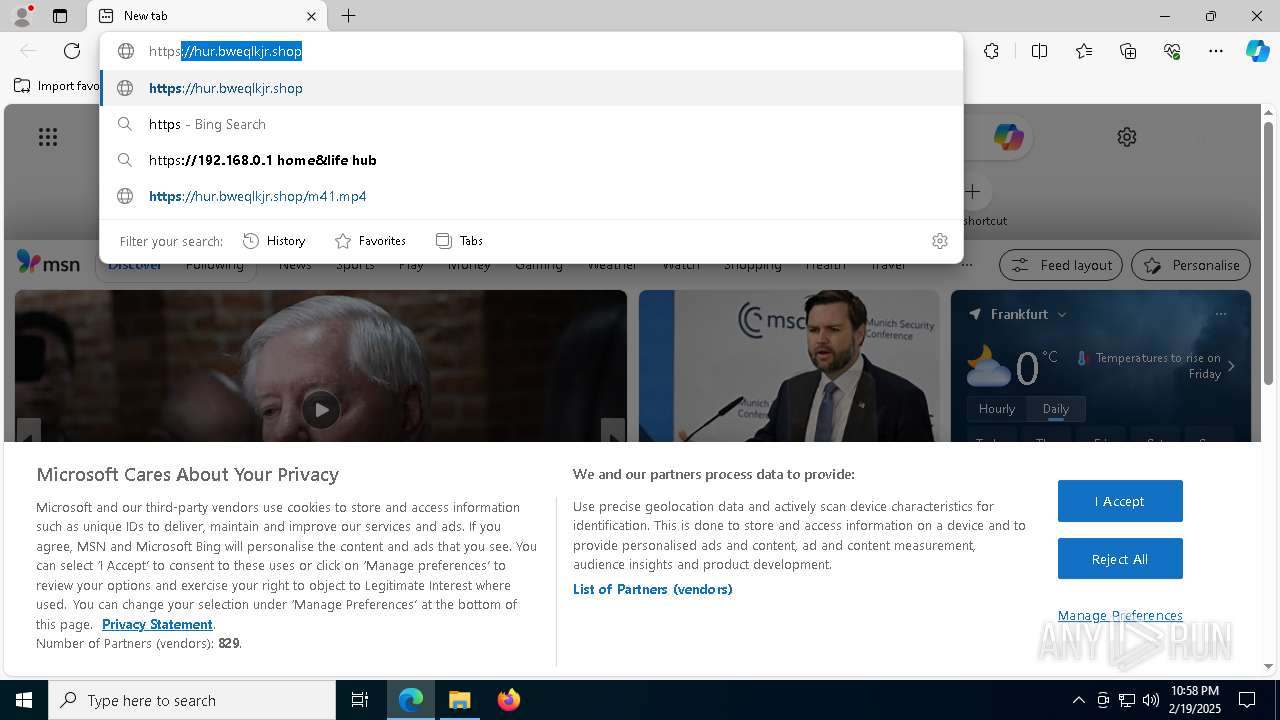1280x720 pixels.
Task: Open the Privacy Statement link
Action: click(157, 624)
